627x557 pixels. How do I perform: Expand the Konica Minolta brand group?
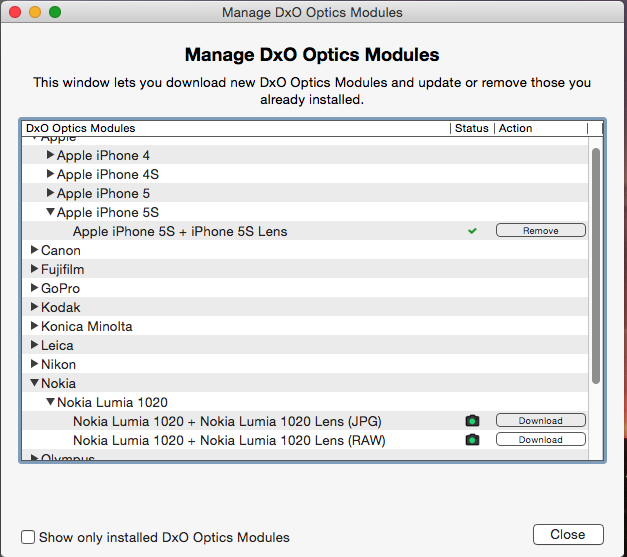[34, 325]
